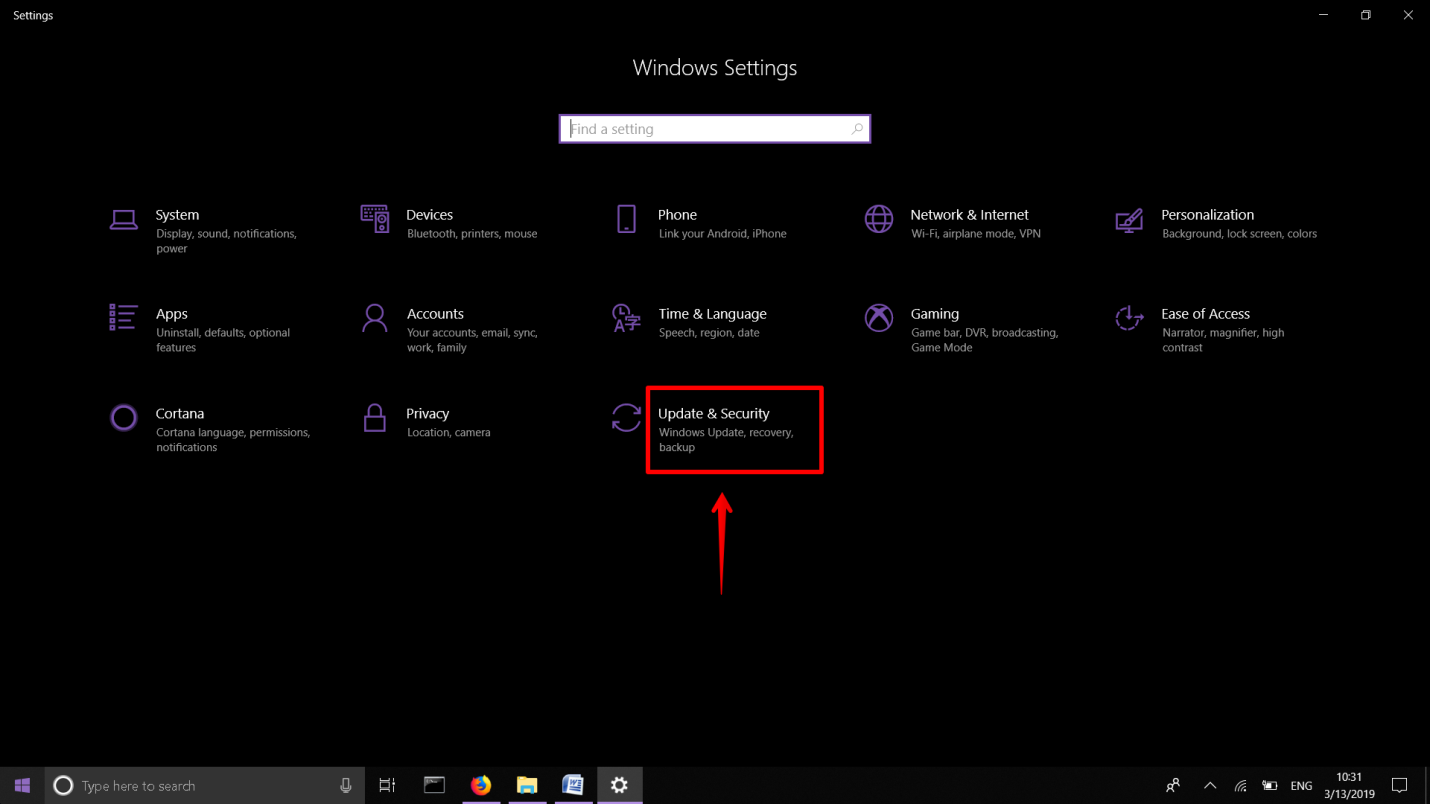Show hidden icons with the tray chevron
The image size is (1430, 804).
pyautogui.click(x=1209, y=786)
